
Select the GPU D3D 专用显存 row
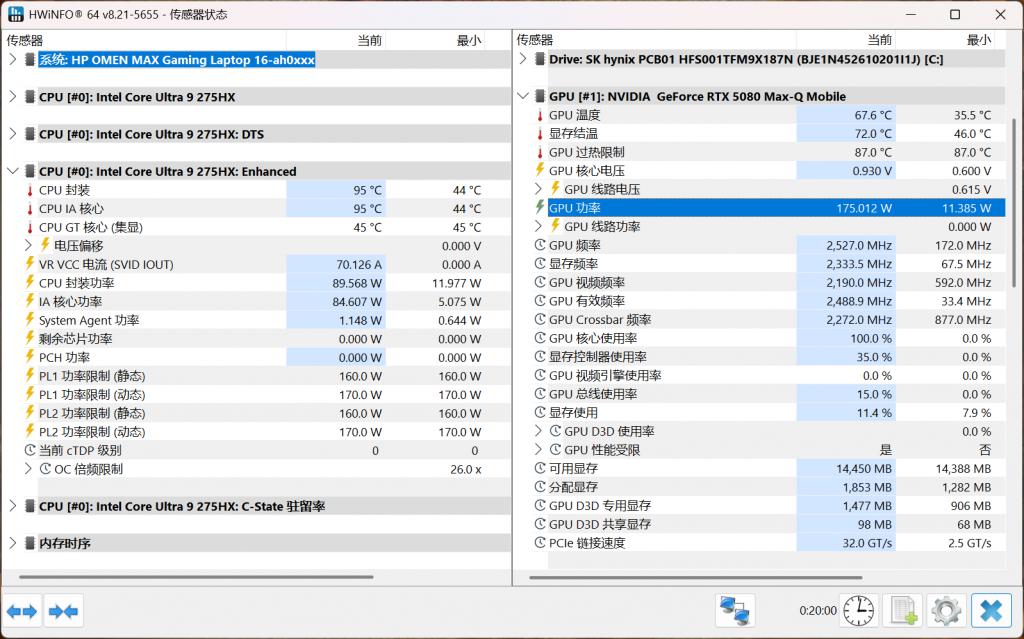pos(769,505)
